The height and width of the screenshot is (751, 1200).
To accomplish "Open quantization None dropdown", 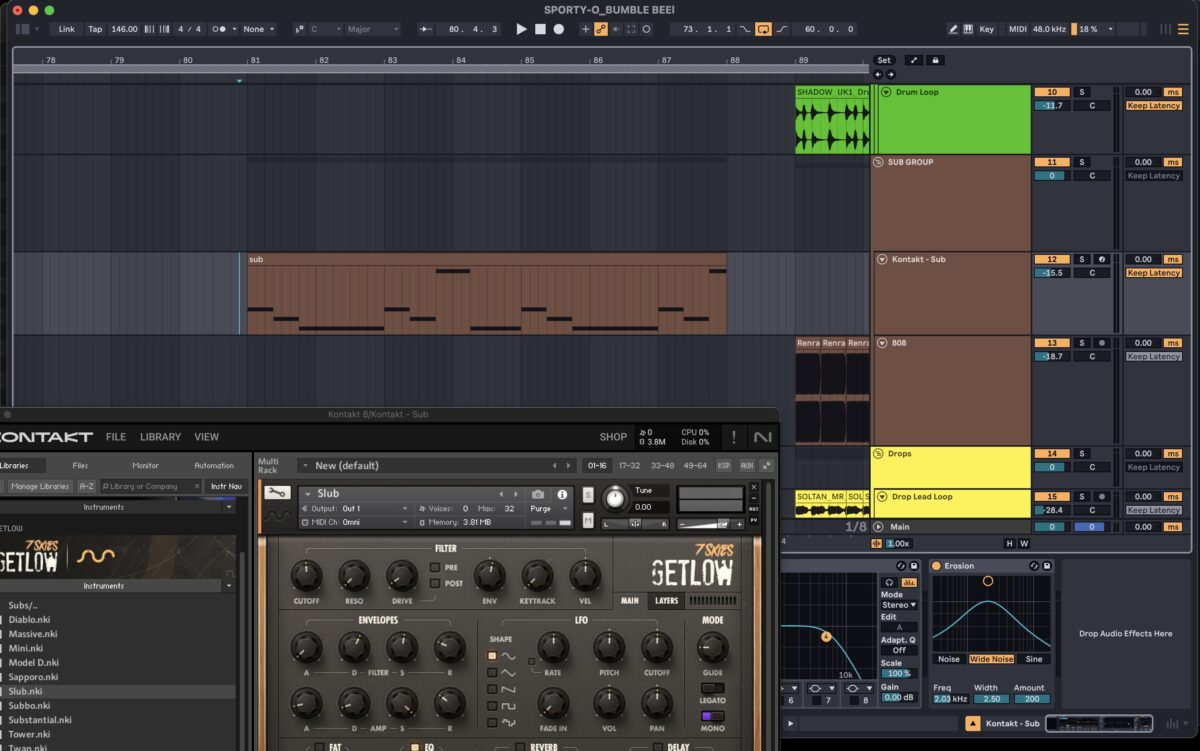I will tap(258, 29).
